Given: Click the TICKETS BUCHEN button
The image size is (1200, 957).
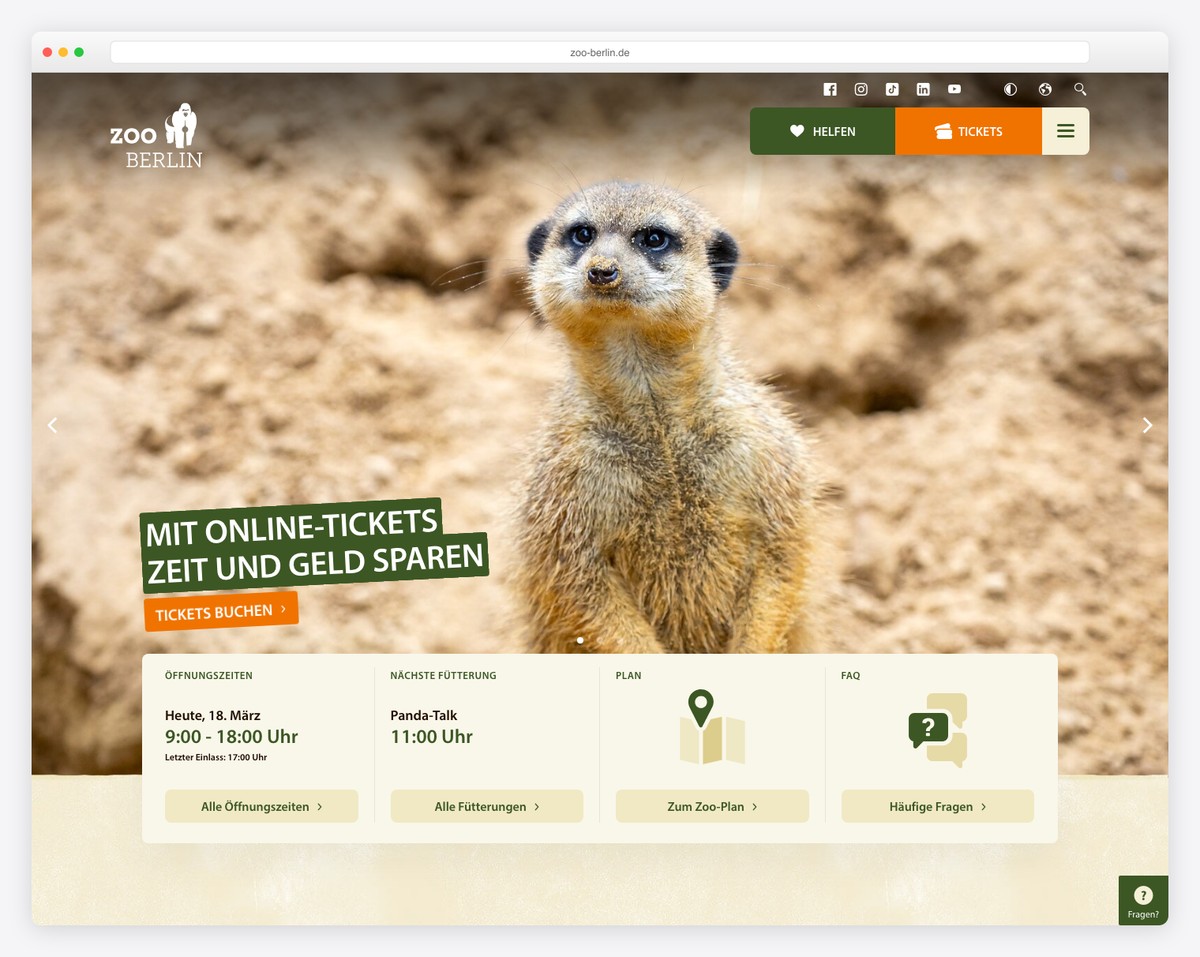Looking at the screenshot, I should pos(220,610).
